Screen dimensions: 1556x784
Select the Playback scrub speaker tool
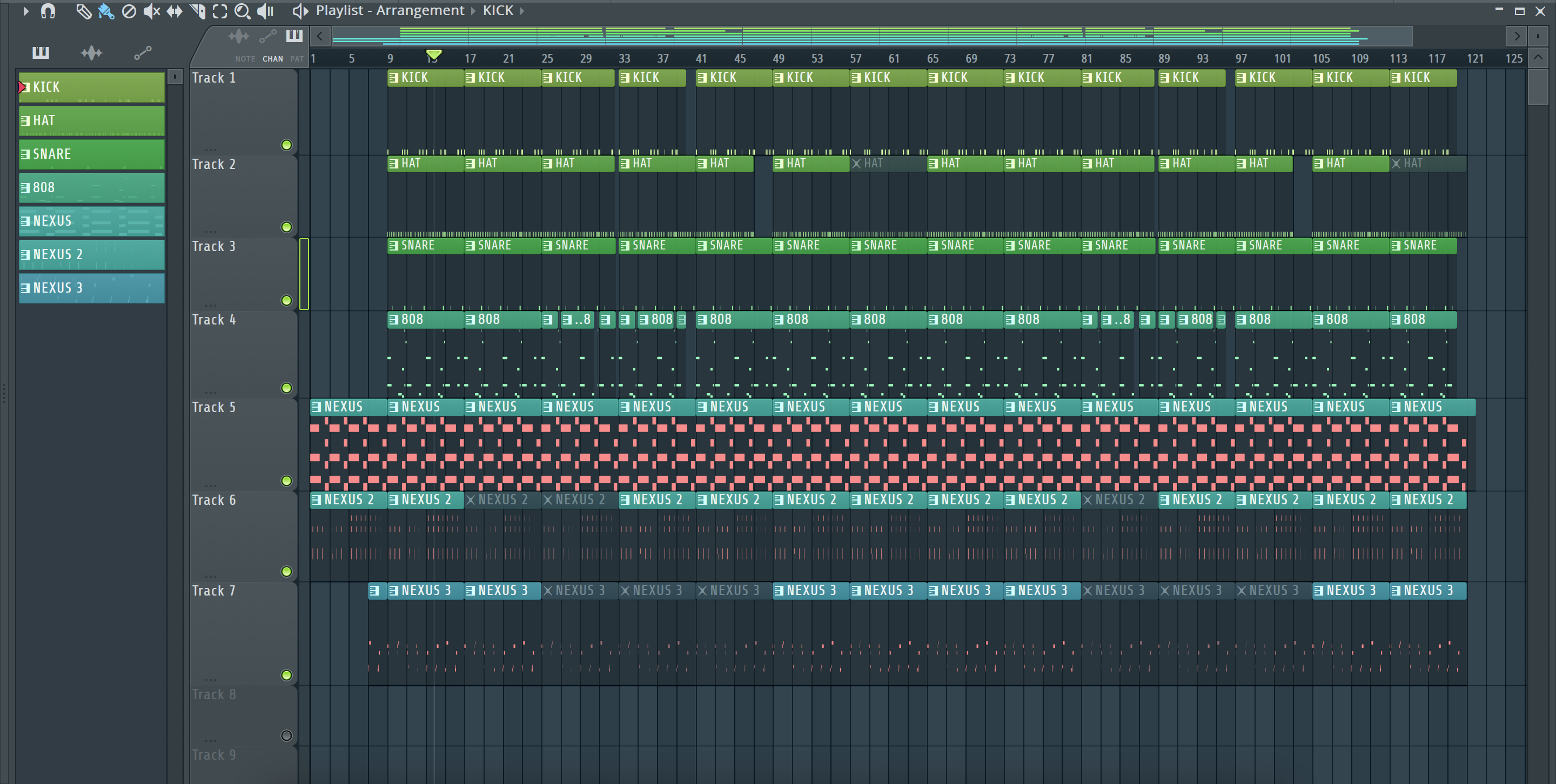(x=265, y=11)
